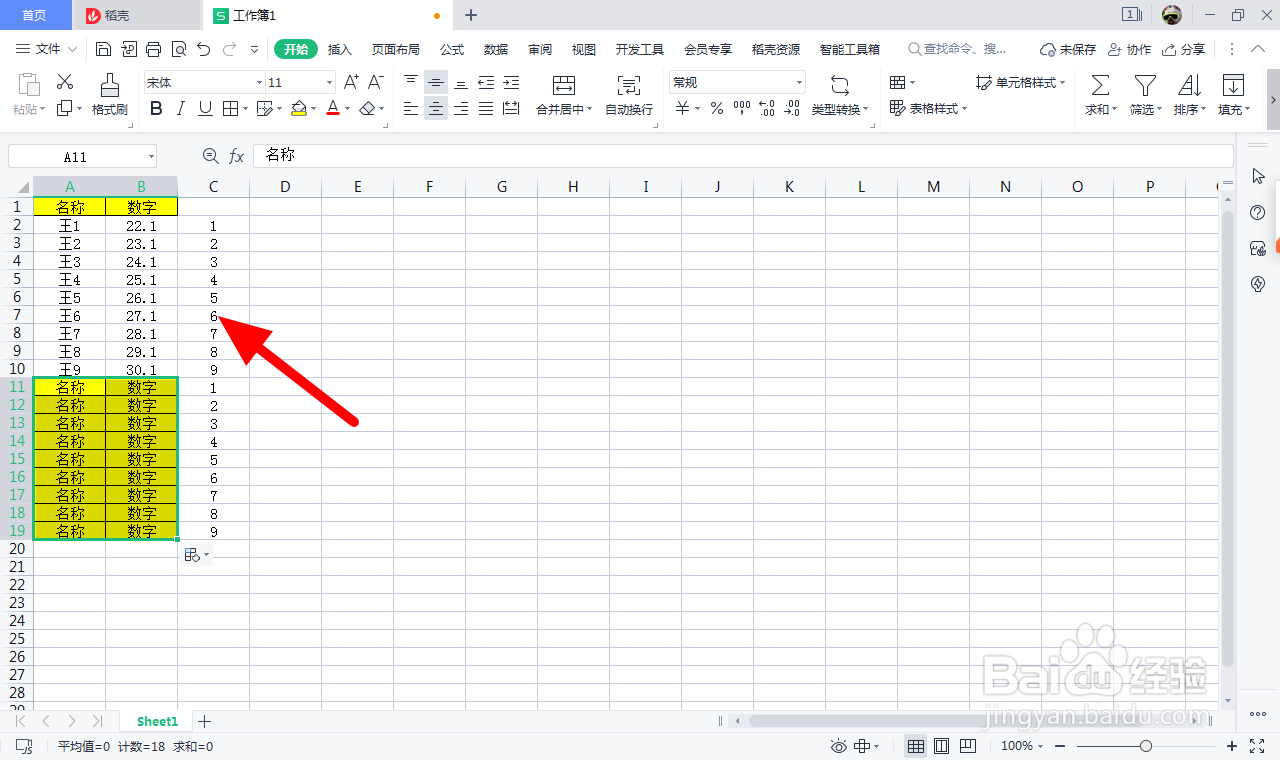1280x760 pixels.
Task: Select the Format Painter tool
Action: 110,95
